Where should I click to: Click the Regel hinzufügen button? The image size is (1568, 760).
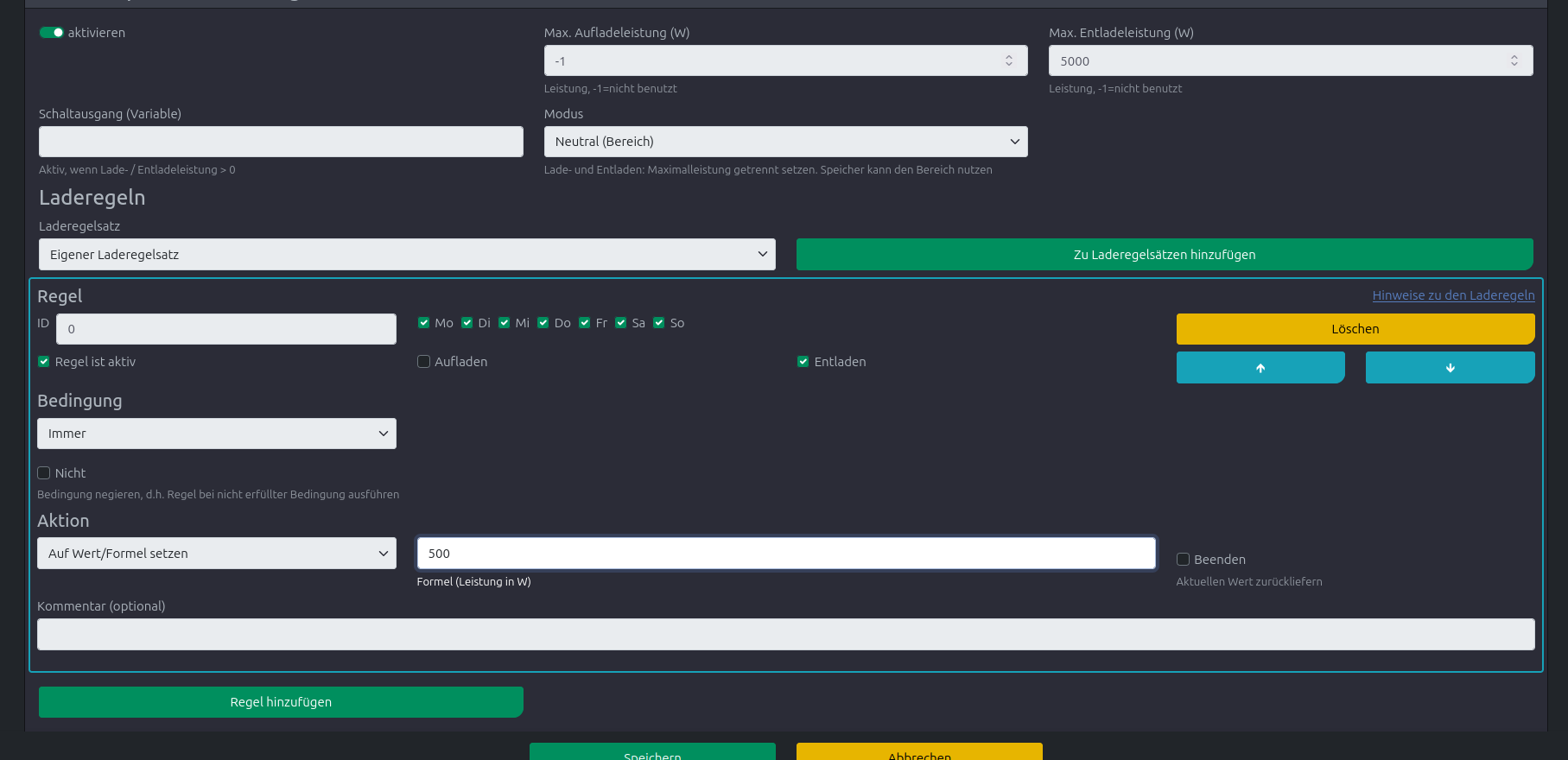(281, 702)
